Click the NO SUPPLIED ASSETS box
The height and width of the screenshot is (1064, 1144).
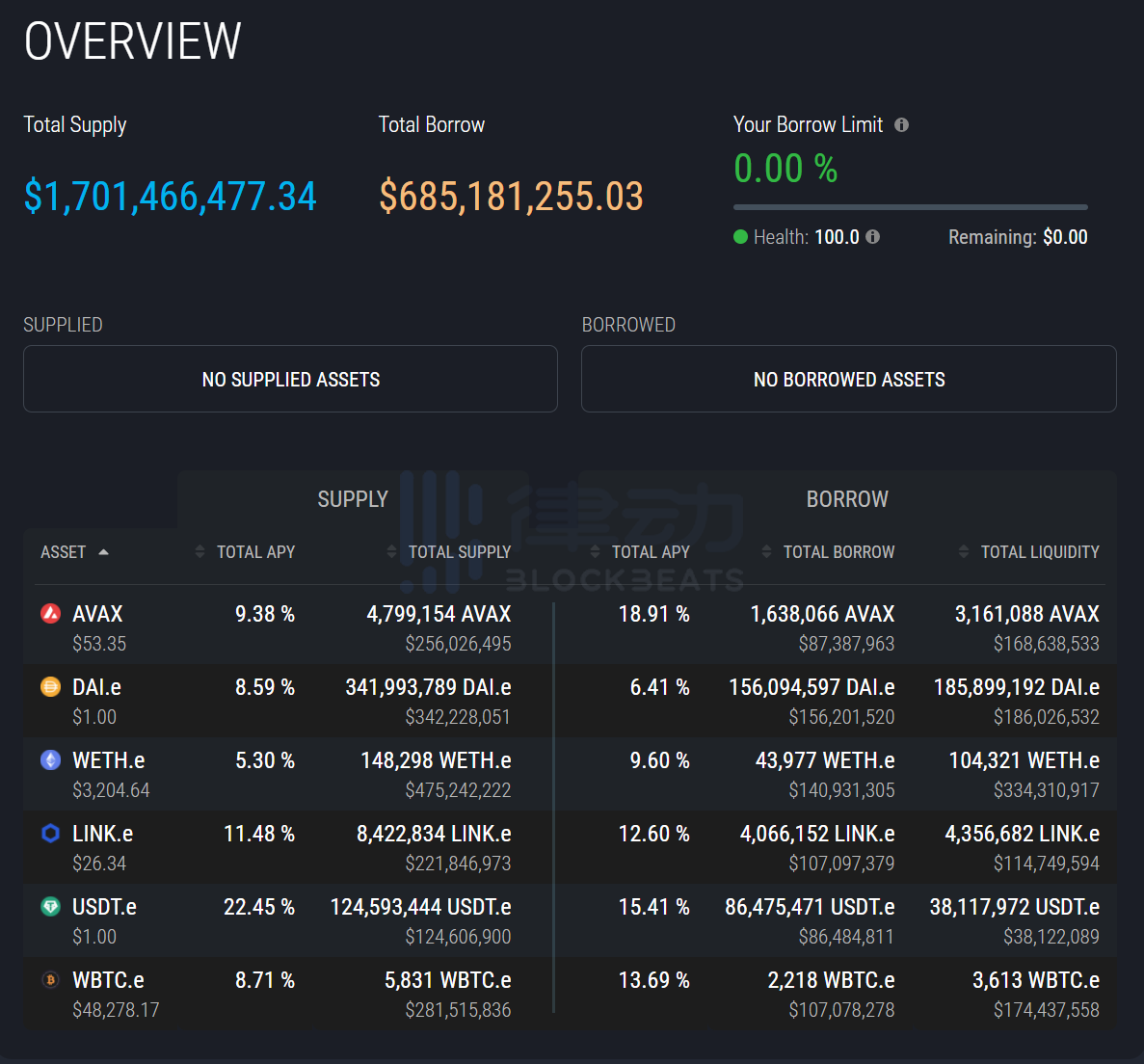pyautogui.click(x=290, y=379)
